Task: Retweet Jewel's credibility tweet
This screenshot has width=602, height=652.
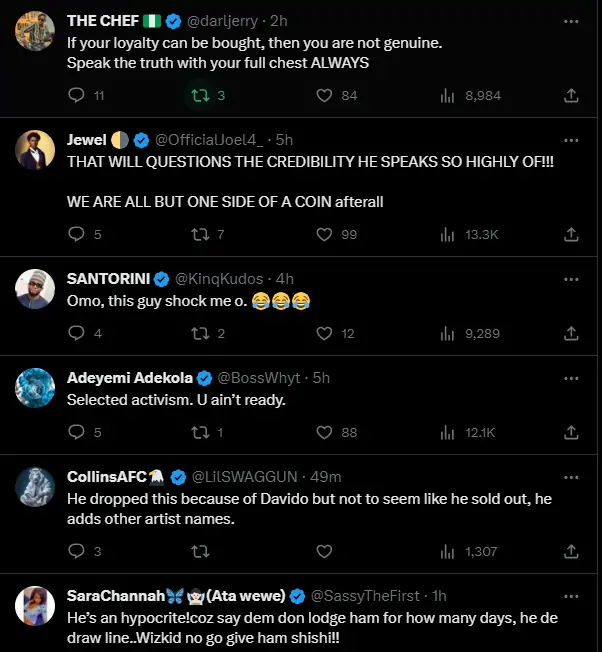Action: [201, 234]
